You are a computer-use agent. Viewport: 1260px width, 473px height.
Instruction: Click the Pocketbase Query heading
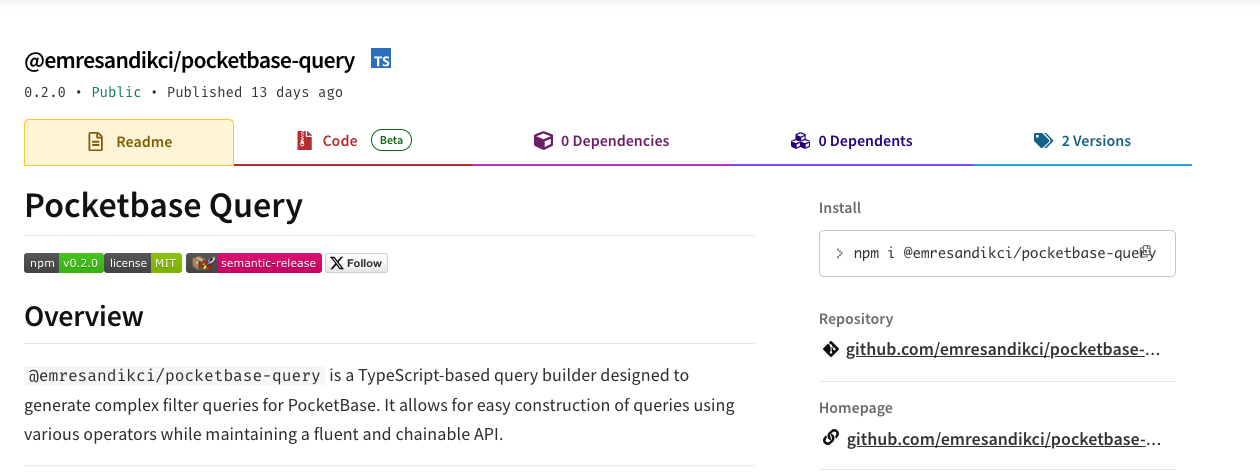pyautogui.click(x=163, y=205)
